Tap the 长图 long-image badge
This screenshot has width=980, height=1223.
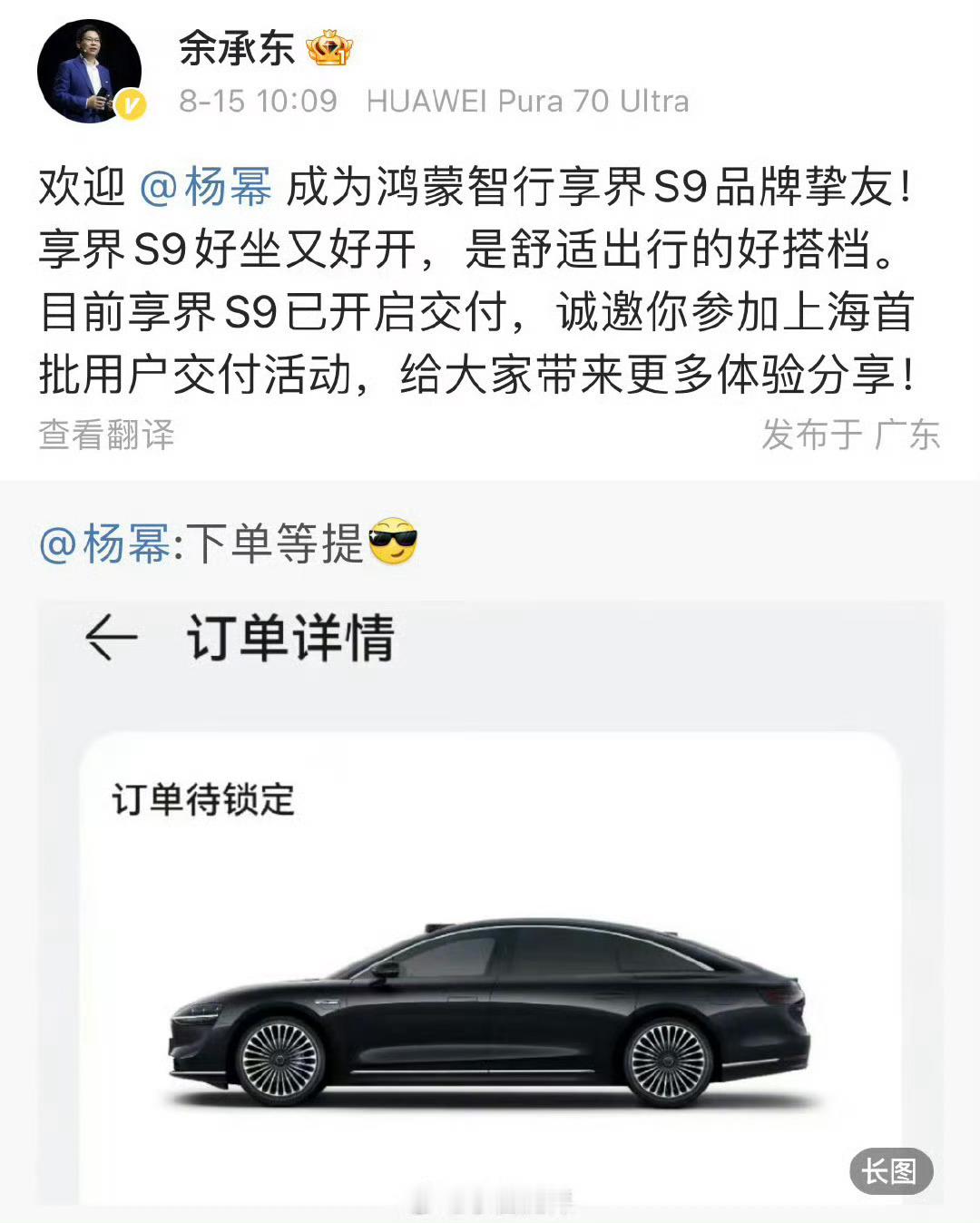pyautogui.click(x=891, y=1171)
